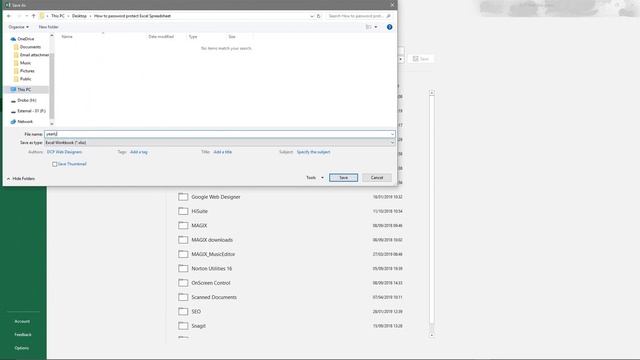Image resolution: width=640 pixels, height=360 pixels.
Task: Open HiSuite folder in Excel list
Action: [291, 211]
